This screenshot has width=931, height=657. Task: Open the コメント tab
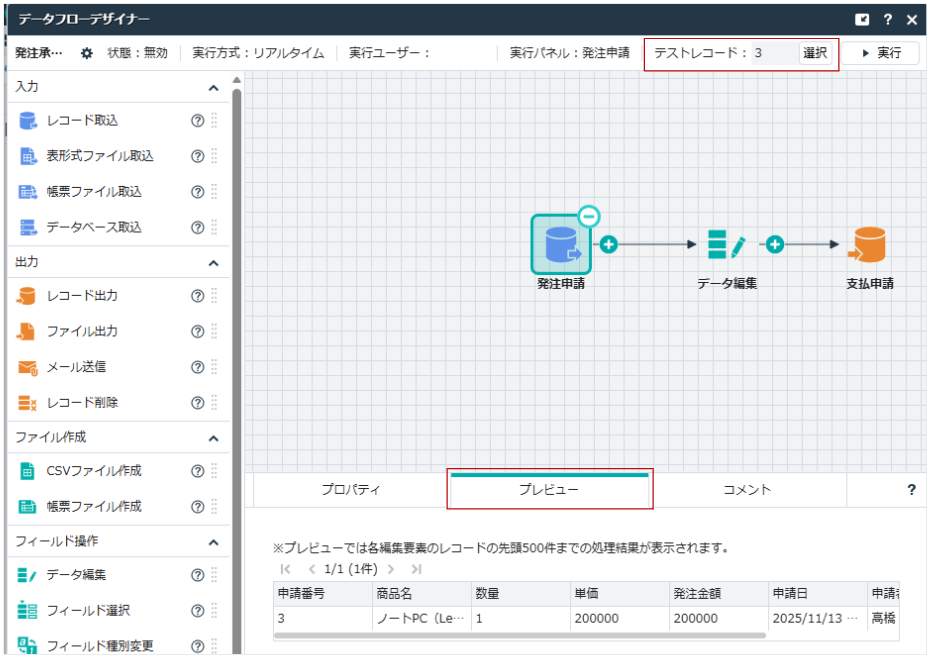747,490
